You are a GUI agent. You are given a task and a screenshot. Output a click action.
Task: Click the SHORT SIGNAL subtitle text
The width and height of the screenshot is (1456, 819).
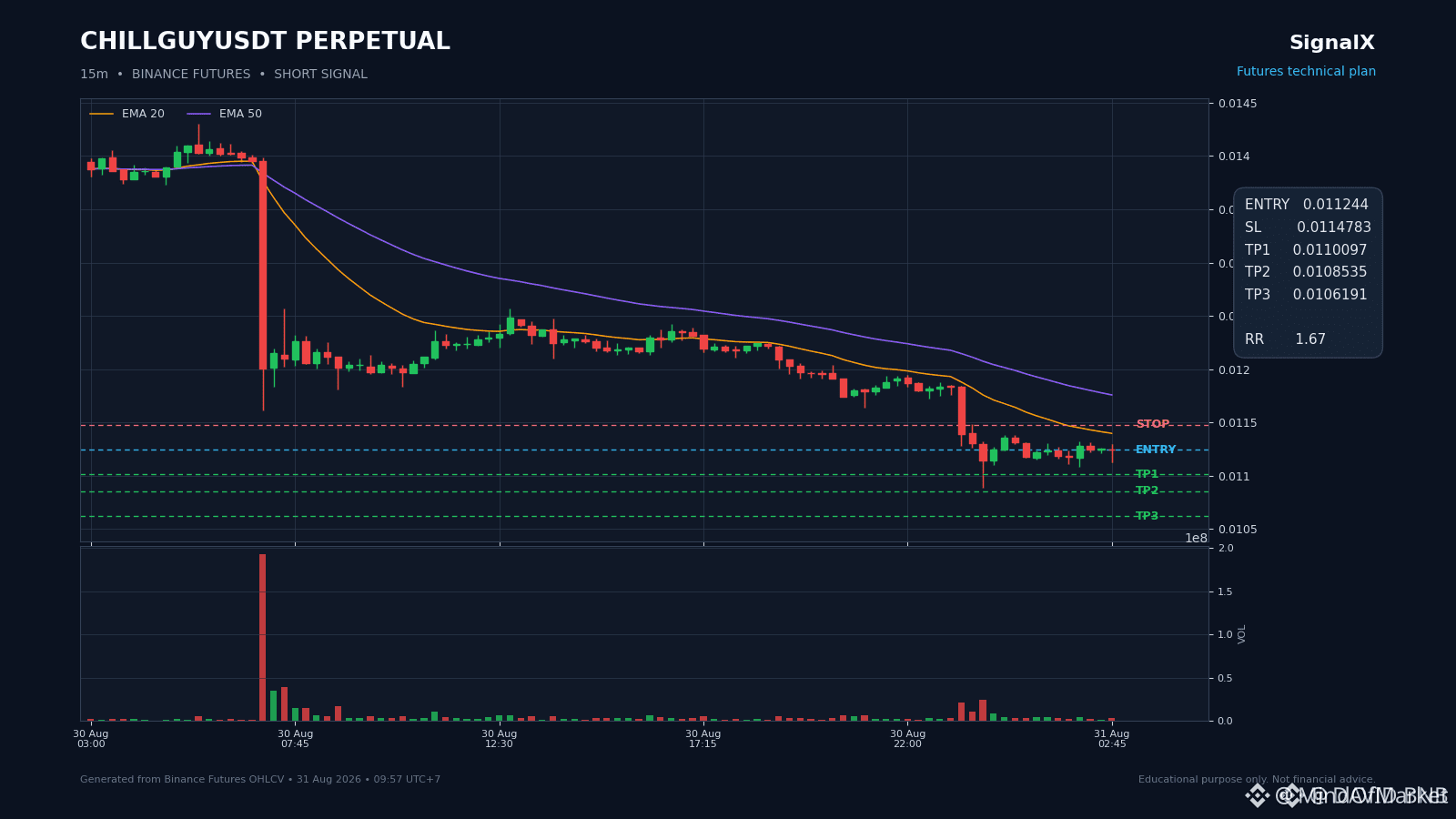pos(320,75)
